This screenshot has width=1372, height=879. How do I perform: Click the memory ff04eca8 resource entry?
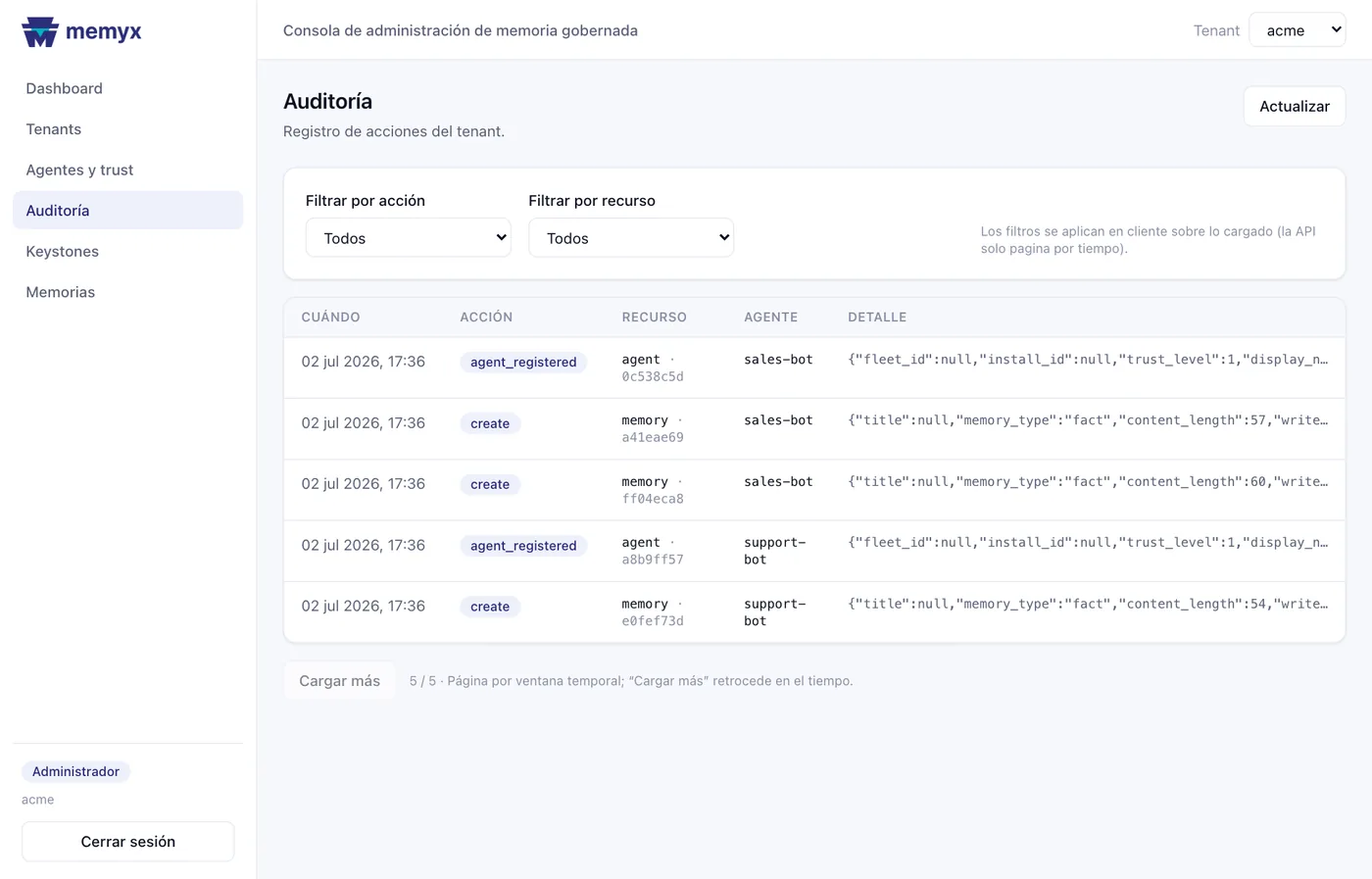(x=653, y=490)
